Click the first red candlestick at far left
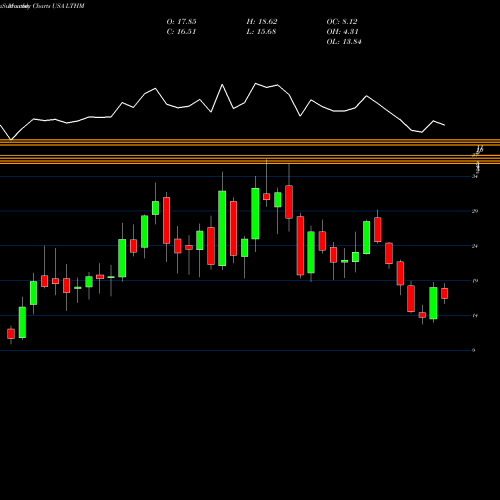This screenshot has height=500, width=500. pyautogui.click(x=11, y=334)
